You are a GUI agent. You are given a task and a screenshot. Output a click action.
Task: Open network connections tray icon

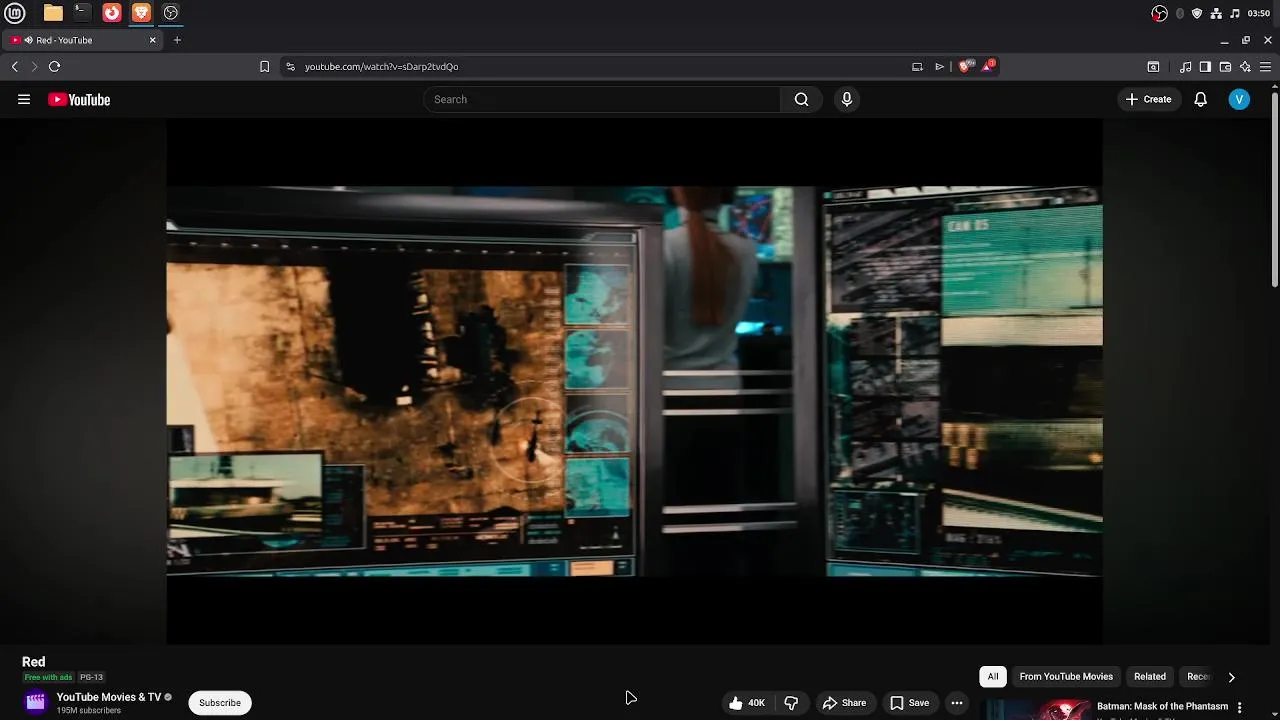pos(1216,13)
